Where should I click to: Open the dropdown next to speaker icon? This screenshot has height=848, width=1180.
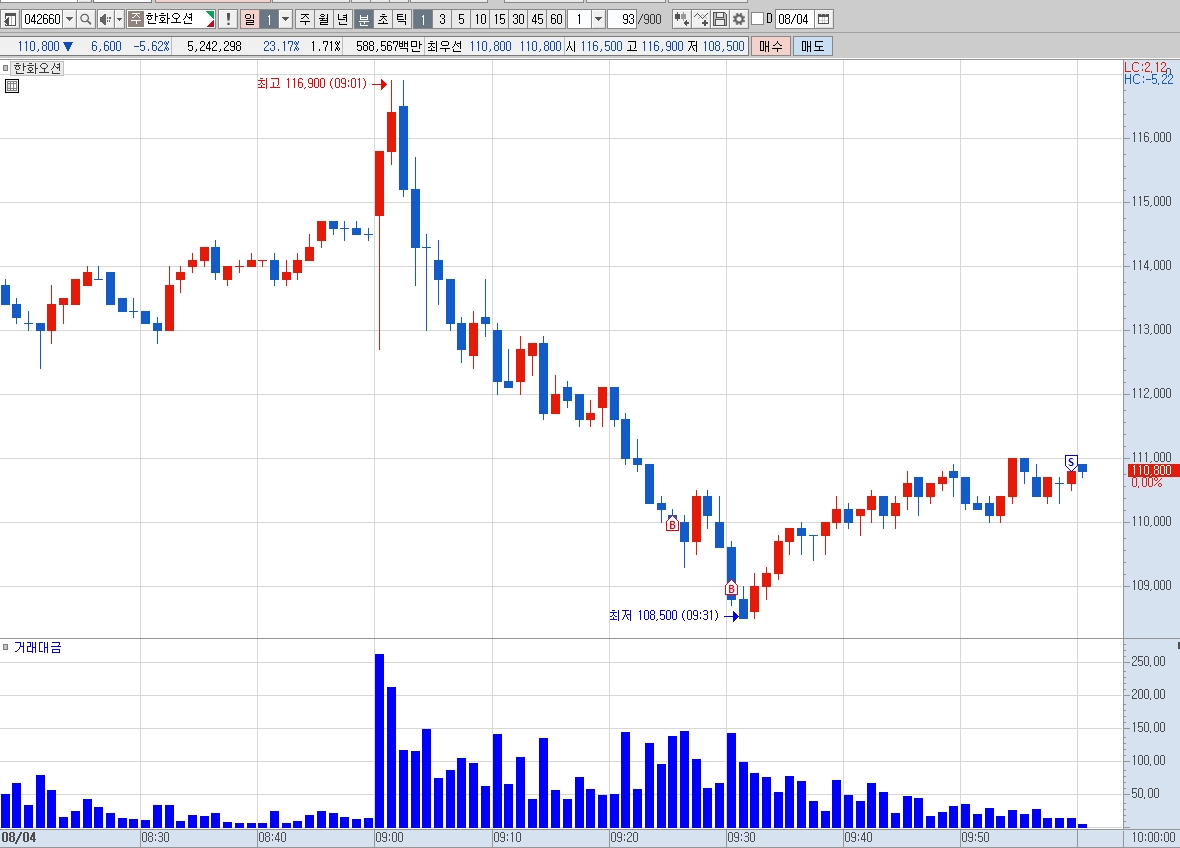pyautogui.click(x=119, y=19)
